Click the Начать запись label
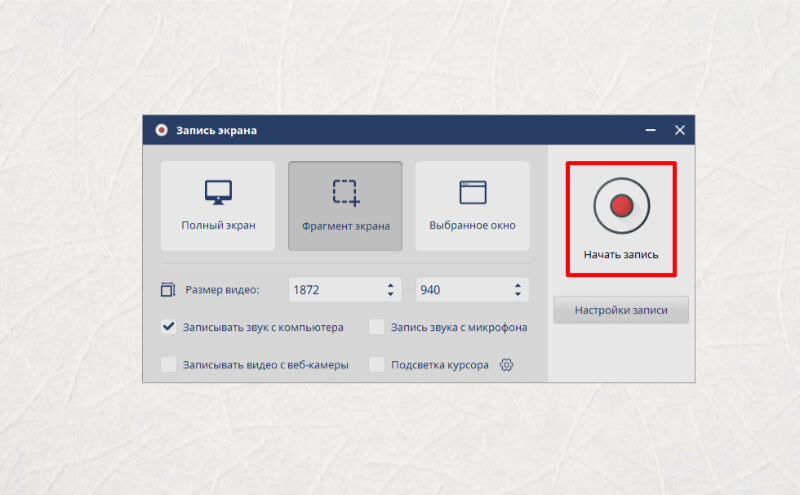This screenshot has height=495, width=800. point(621,254)
